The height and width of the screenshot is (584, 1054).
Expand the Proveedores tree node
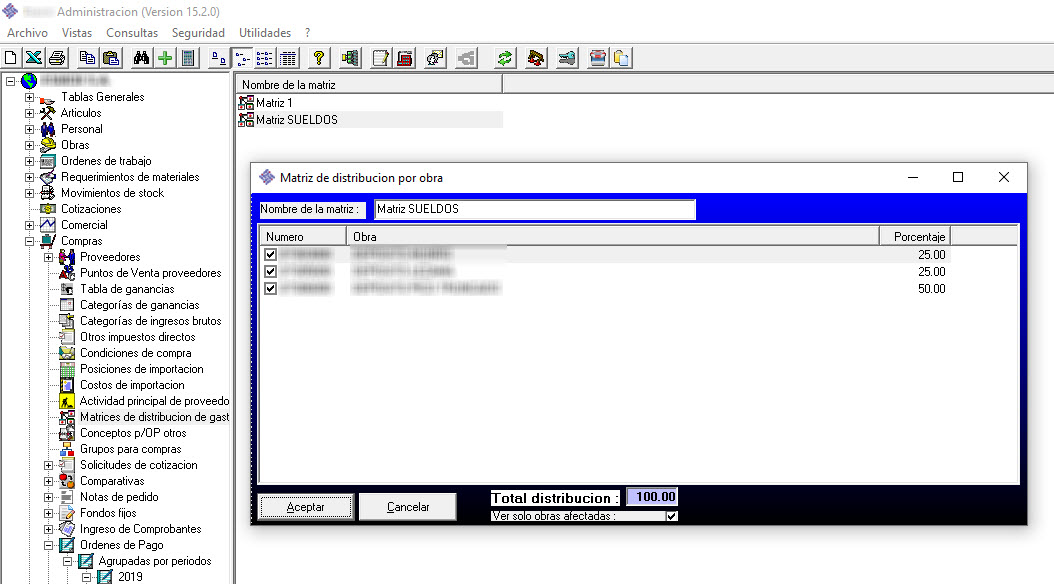click(48, 257)
